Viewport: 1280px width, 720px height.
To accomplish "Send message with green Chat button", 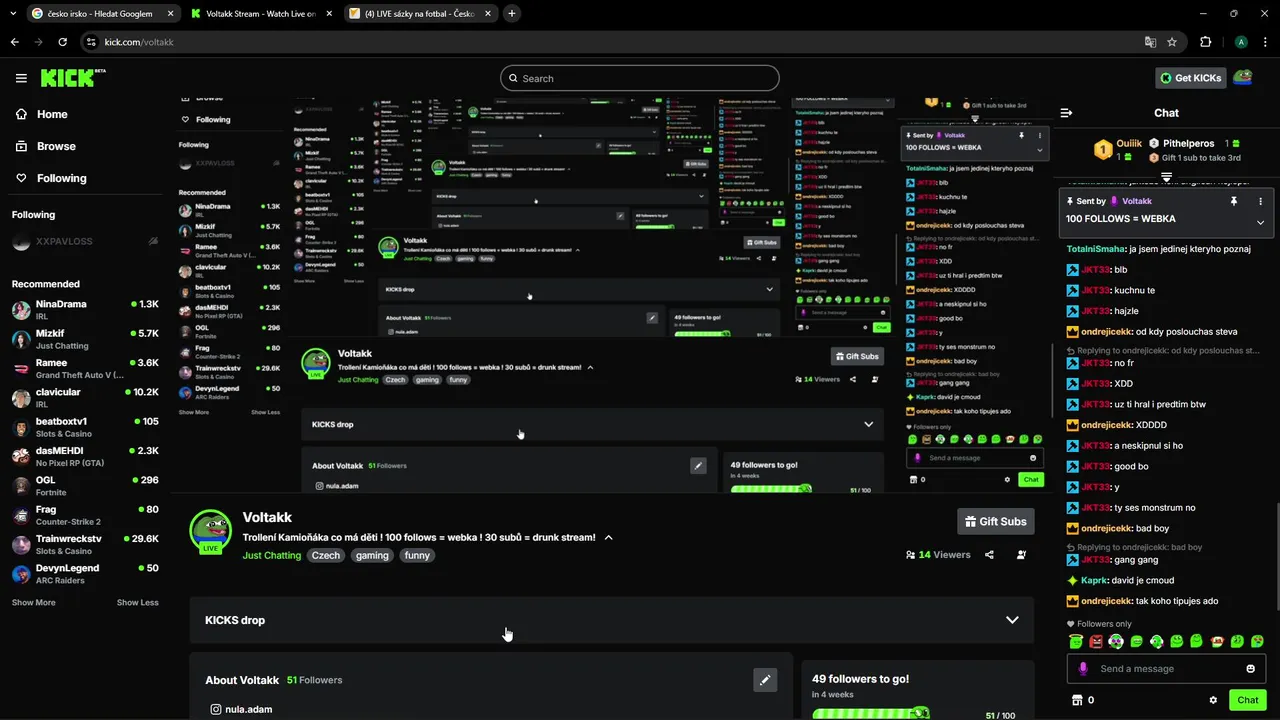I will [1248, 700].
